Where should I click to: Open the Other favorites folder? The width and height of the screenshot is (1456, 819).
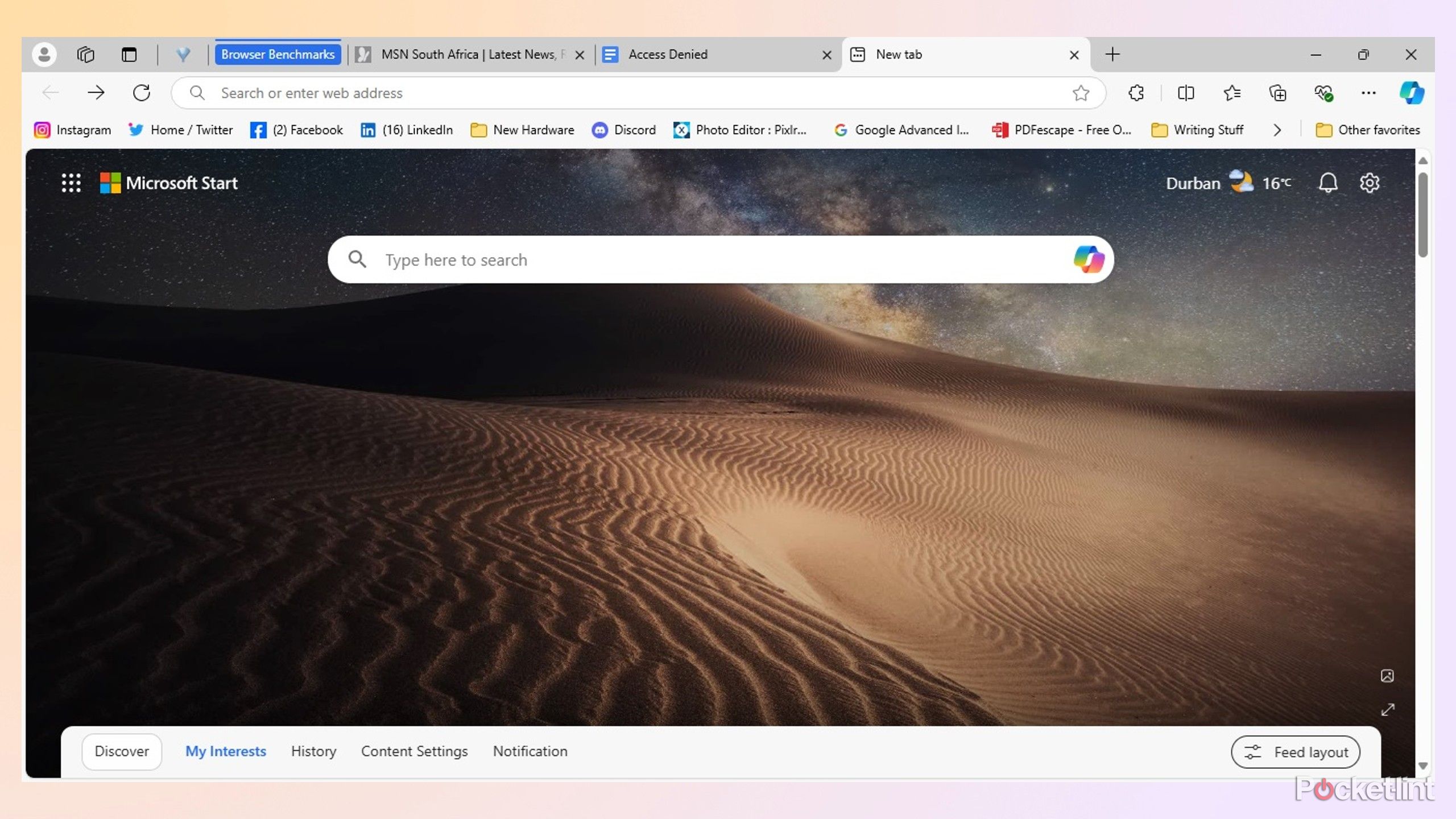pyautogui.click(x=1368, y=130)
